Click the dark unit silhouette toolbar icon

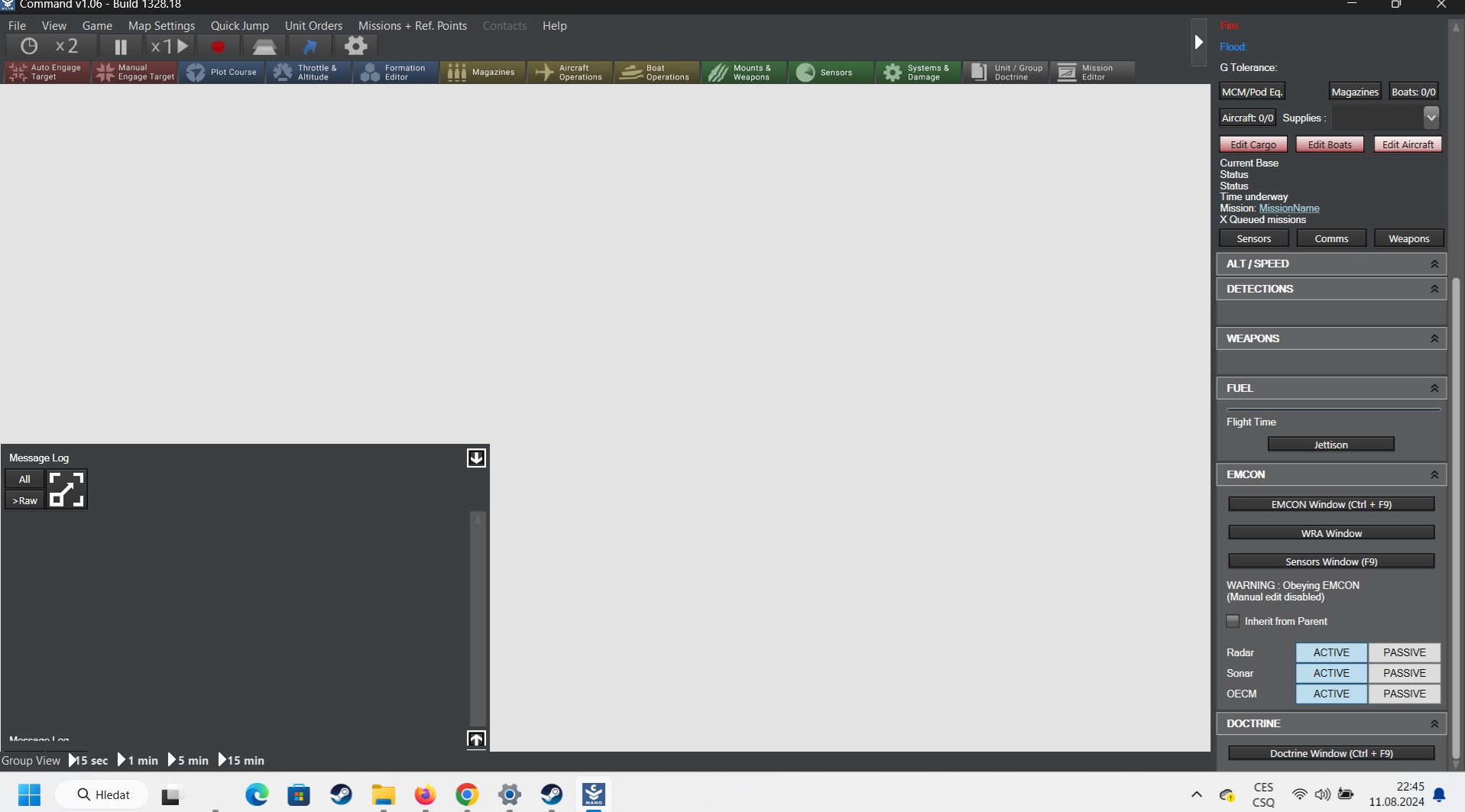click(x=264, y=47)
